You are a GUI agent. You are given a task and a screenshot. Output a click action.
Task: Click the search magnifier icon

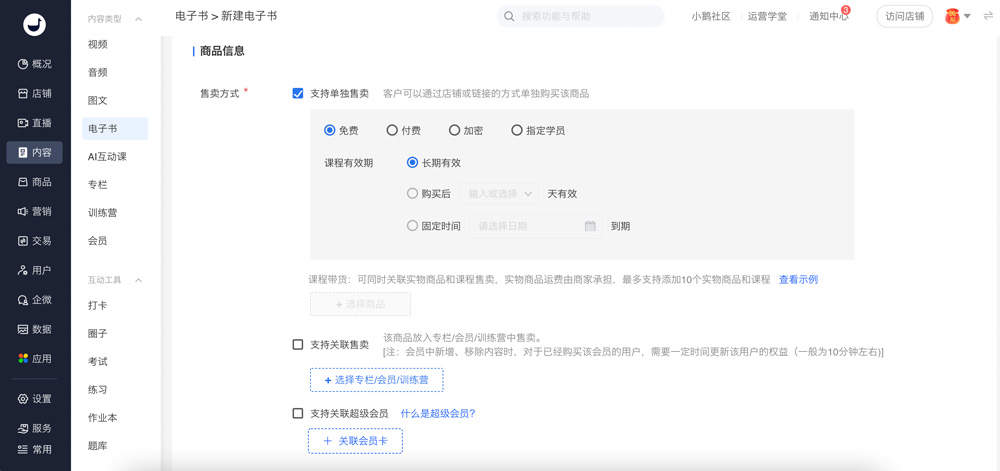click(x=510, y=17)
